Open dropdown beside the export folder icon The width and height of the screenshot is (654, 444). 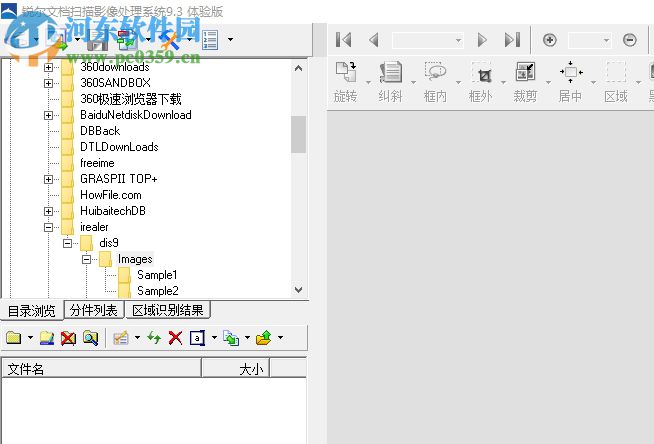[x=280, y=337]
